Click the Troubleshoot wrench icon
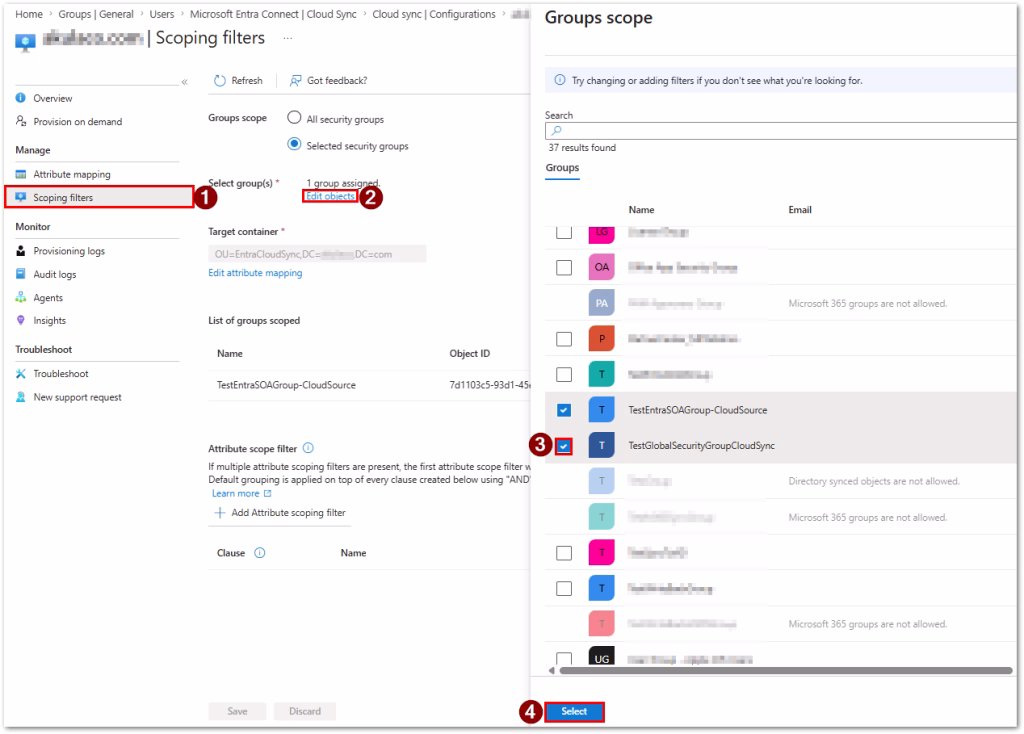This screenshot has width=1024, height=734. tap(21, 374)
